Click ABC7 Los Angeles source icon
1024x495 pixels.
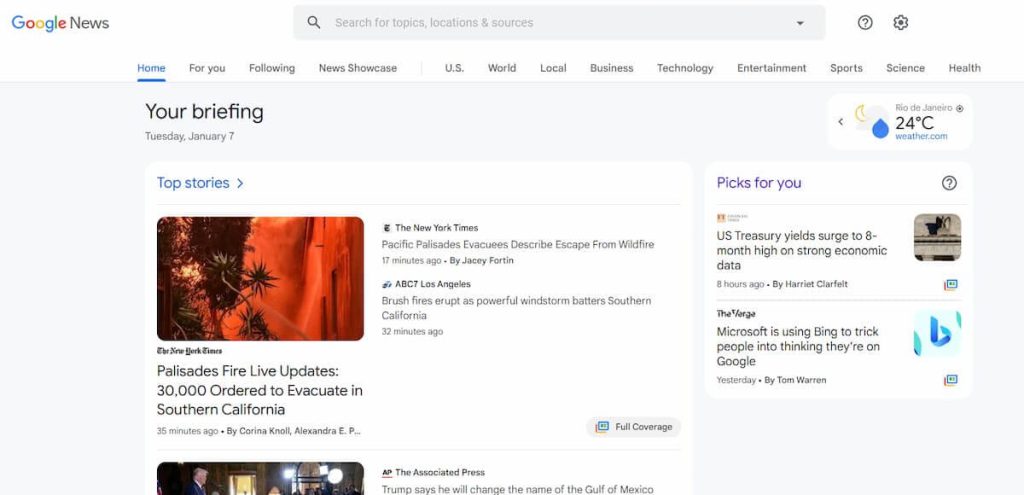[387, 284]
